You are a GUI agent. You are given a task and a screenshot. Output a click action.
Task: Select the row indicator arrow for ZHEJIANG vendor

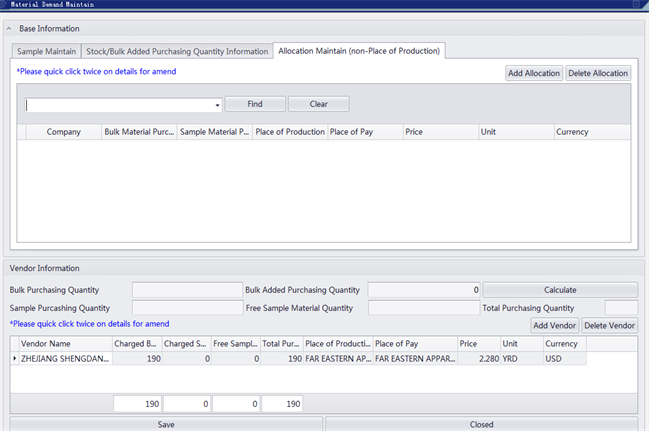(14, 358)
